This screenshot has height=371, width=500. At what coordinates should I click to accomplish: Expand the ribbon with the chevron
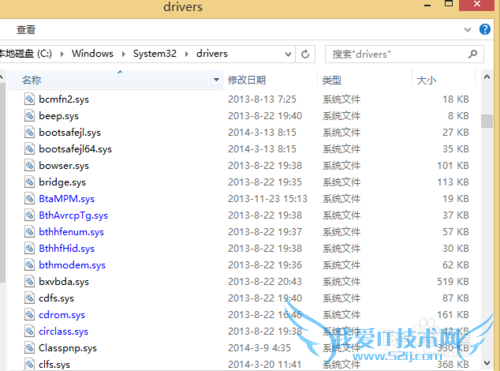click(467, 30)
